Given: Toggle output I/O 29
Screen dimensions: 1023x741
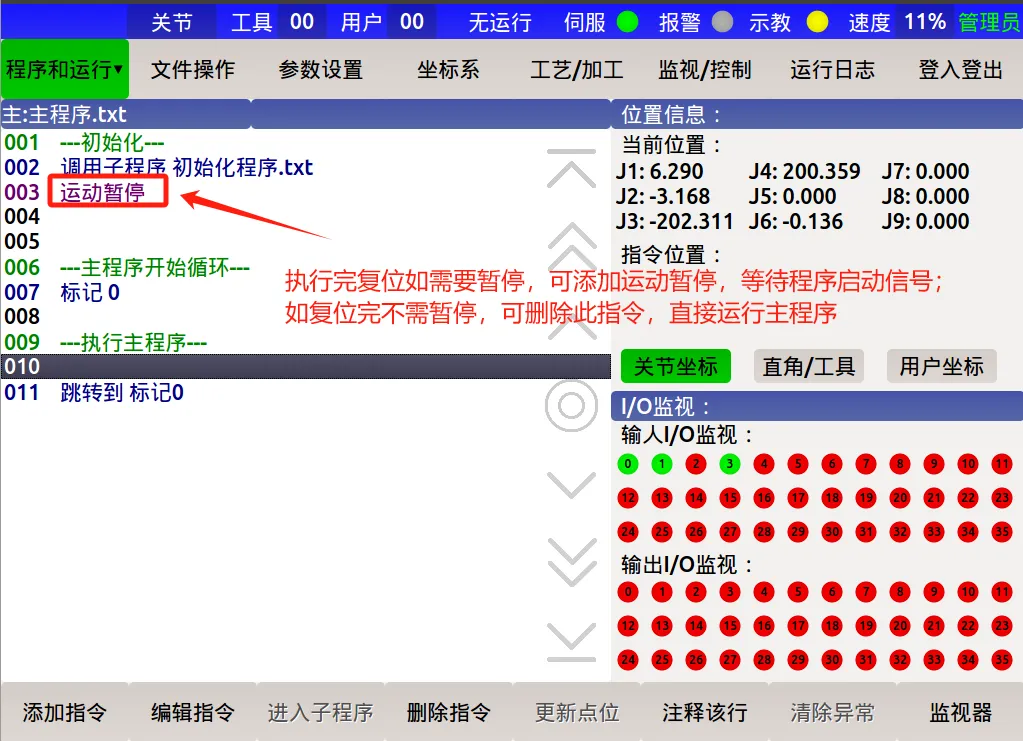Looking at the screenshot, I should pos(798,659).
